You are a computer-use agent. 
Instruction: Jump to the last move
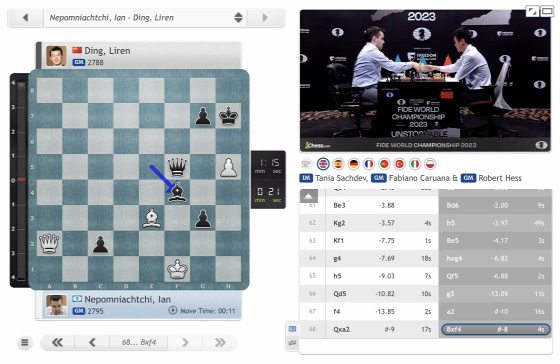coord(220,342)
